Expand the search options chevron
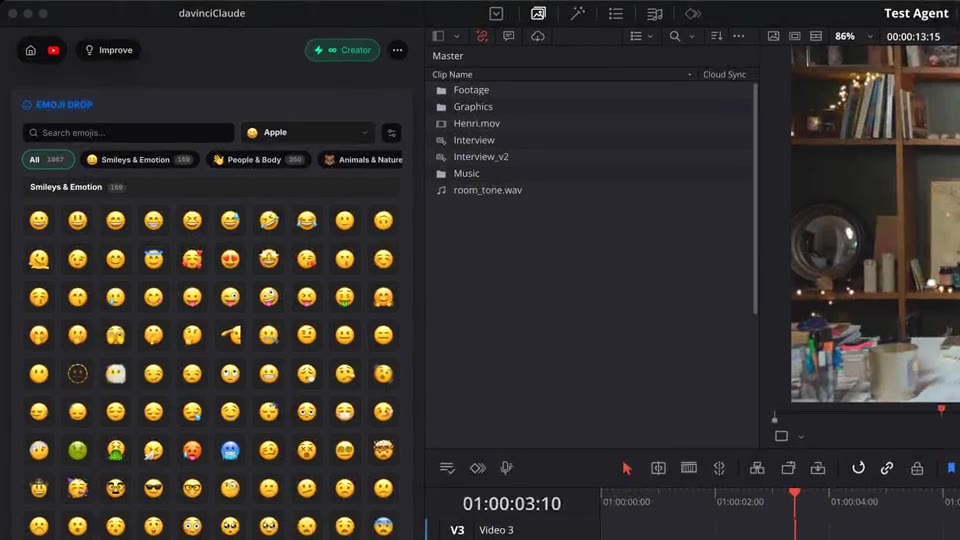Screen dimensions: 960x540 [692, 37]
